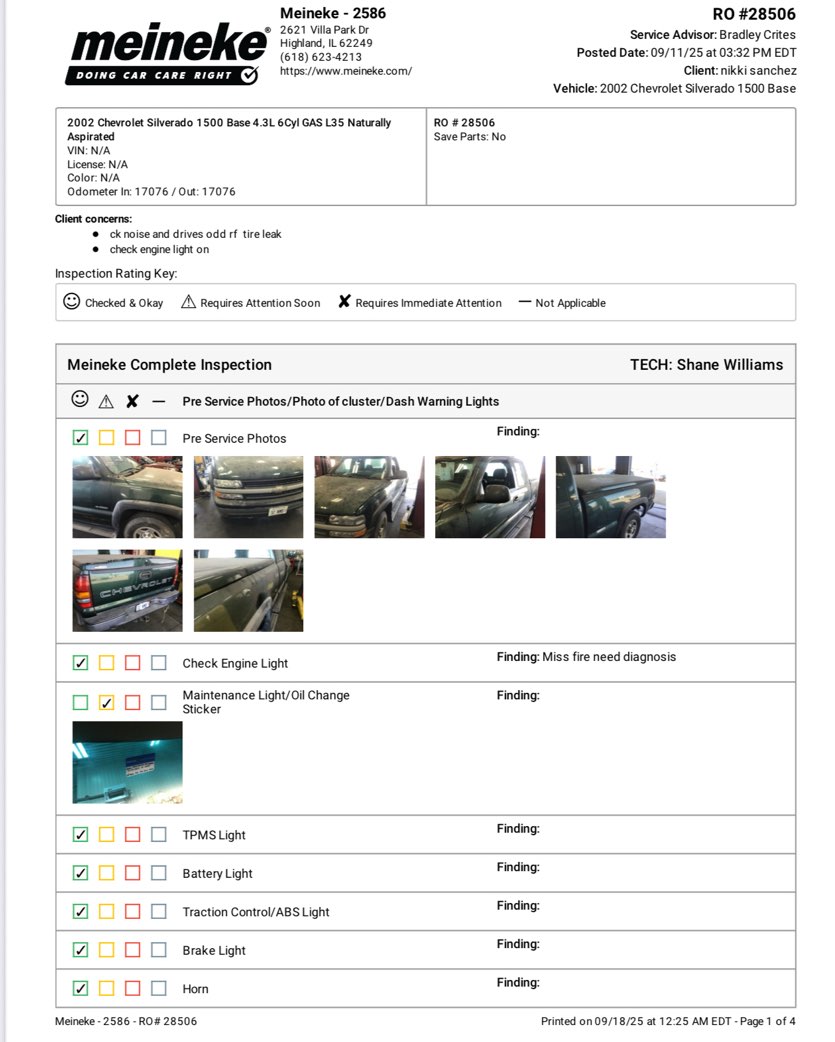The width and height of the screenshot is (835, 1042).
Task: Toggle the green checkbox for Check Engine Light
Action: tap(81, 663)
